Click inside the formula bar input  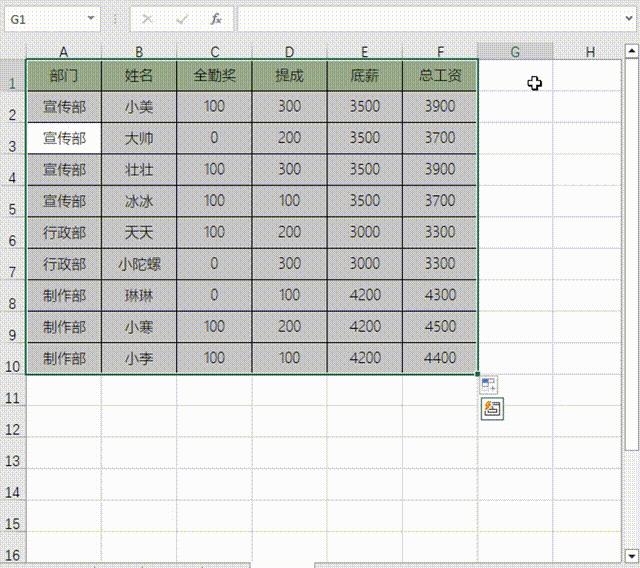click(x=431, y=19)
